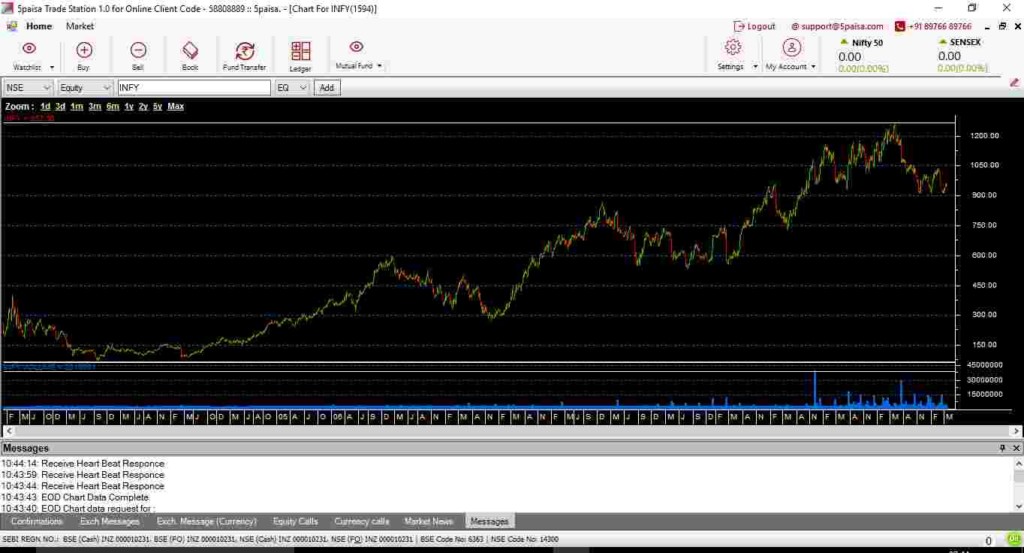
Task: Click the Sell order icon
Action: pos(138,50)
